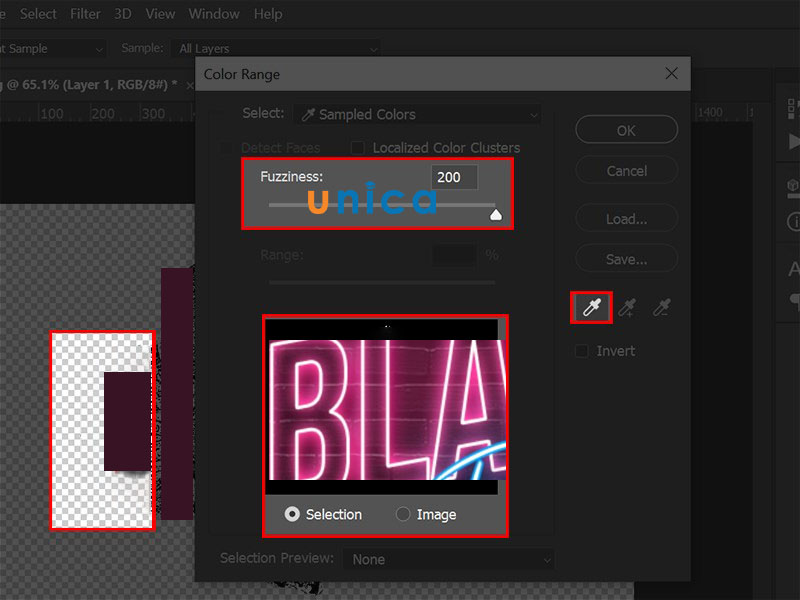Click the OK button
Image resolution: width=800 pixels, height=600 pixels.
coord(626,130)
